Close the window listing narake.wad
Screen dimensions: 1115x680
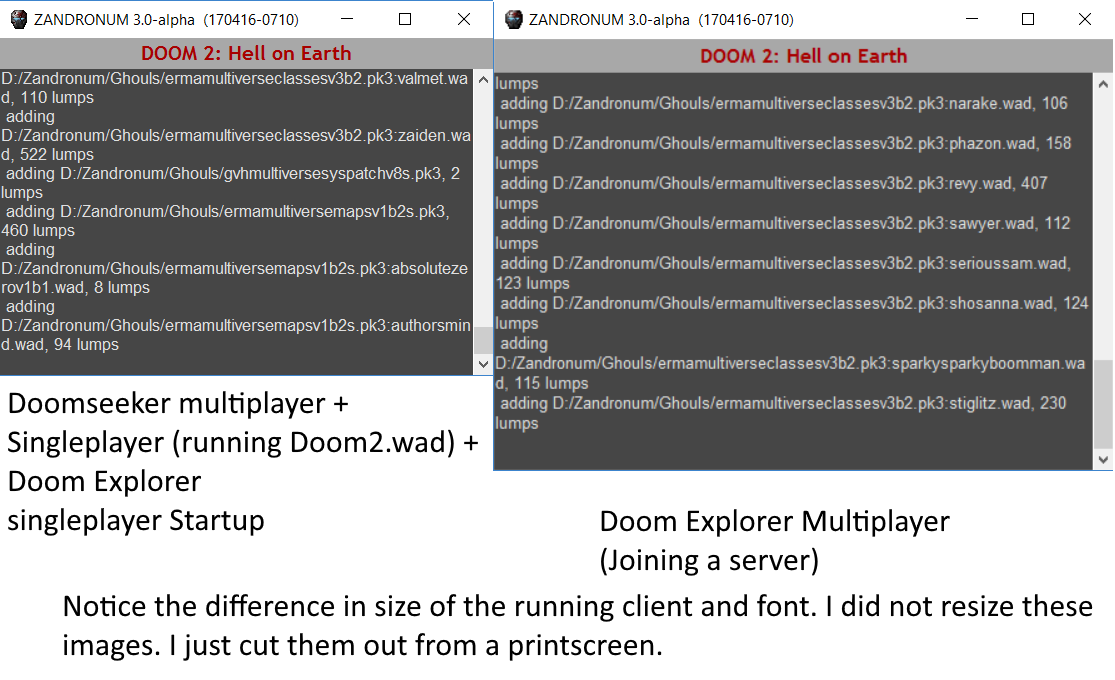click(x=1086, y=19)
